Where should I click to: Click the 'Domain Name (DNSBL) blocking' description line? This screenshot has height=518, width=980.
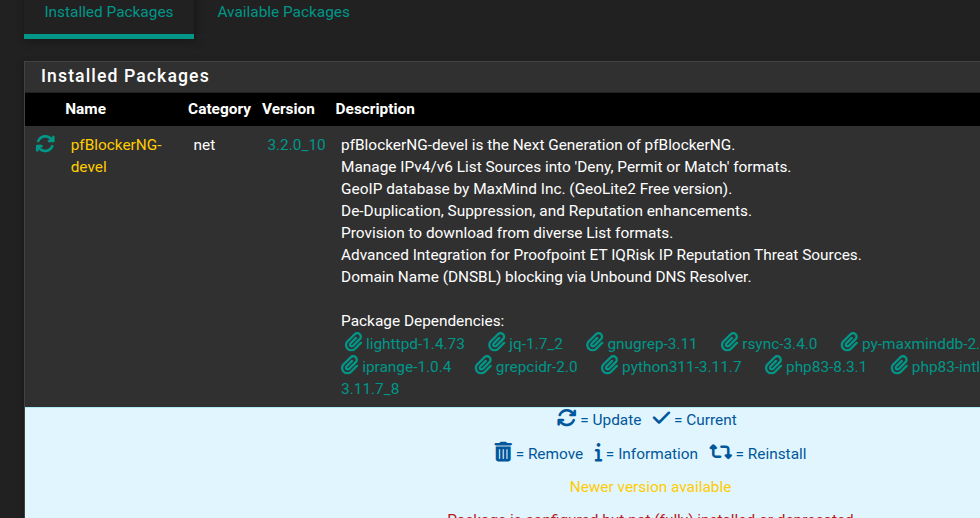(546, 277)
